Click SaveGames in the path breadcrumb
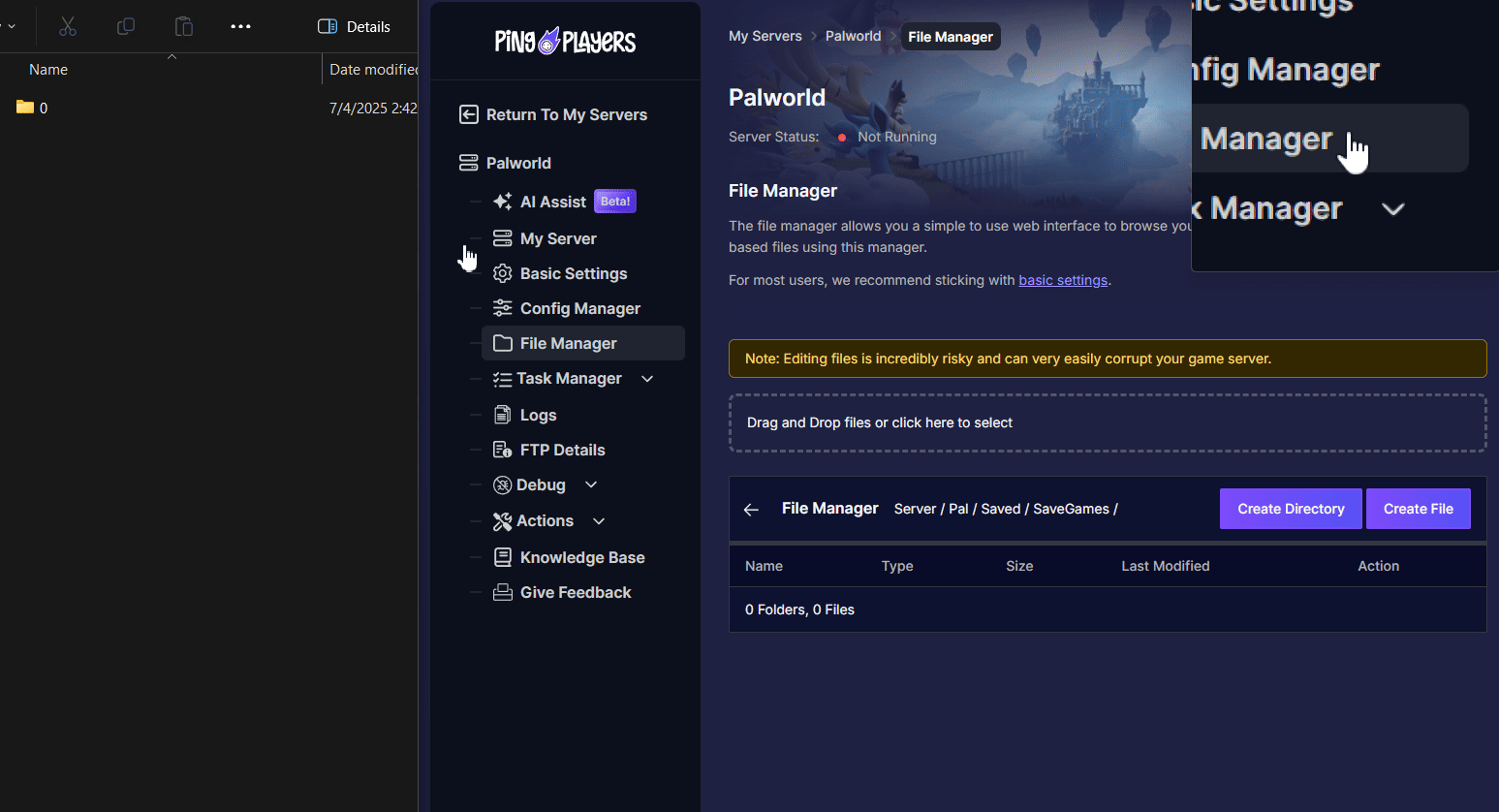The image size is (1499, 812). 1071,509
